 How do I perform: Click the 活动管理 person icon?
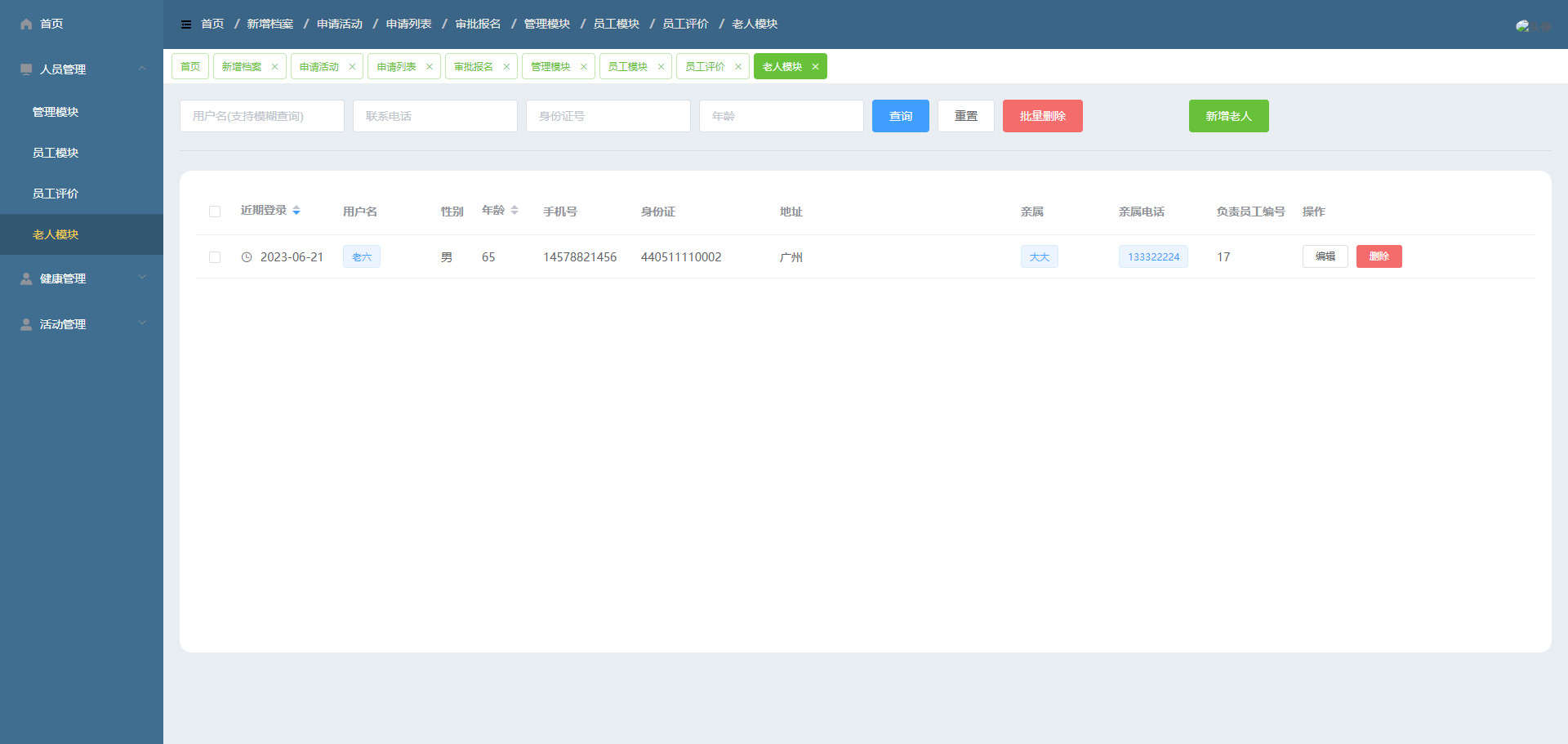point(26,324)
